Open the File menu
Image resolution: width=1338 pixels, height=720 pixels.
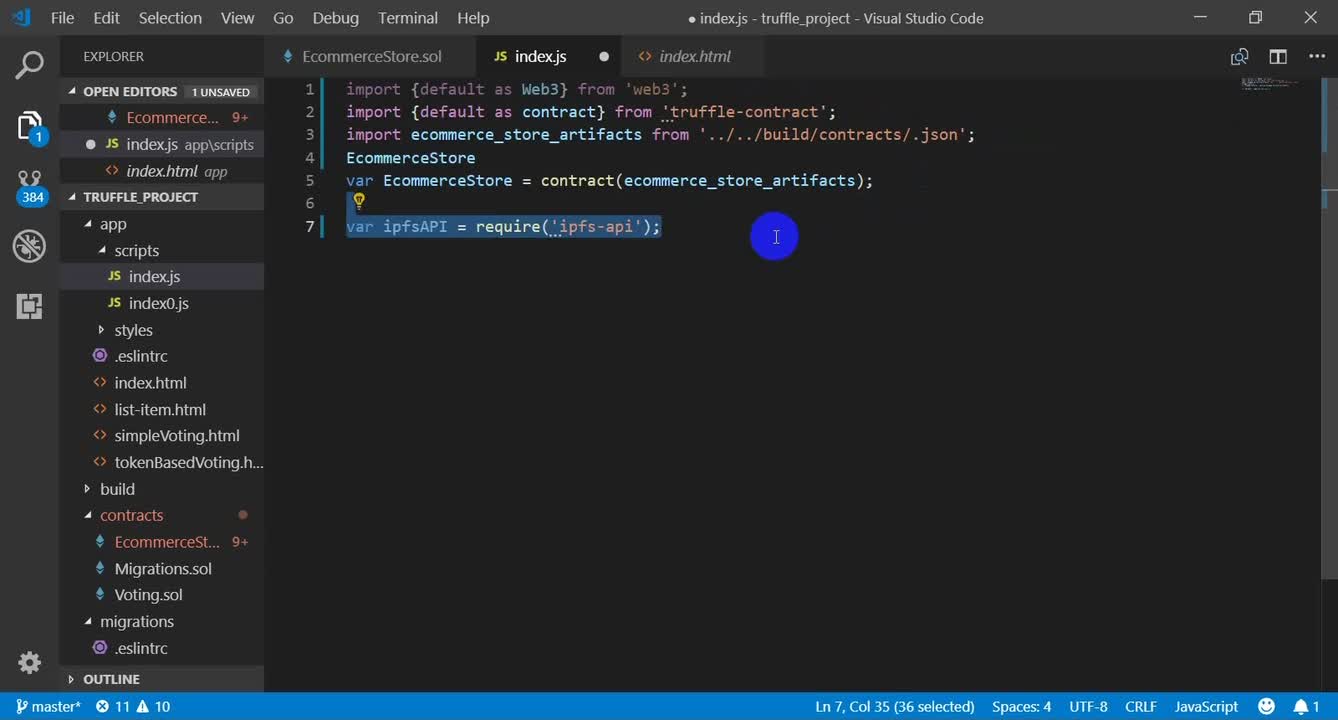point(62,18)
